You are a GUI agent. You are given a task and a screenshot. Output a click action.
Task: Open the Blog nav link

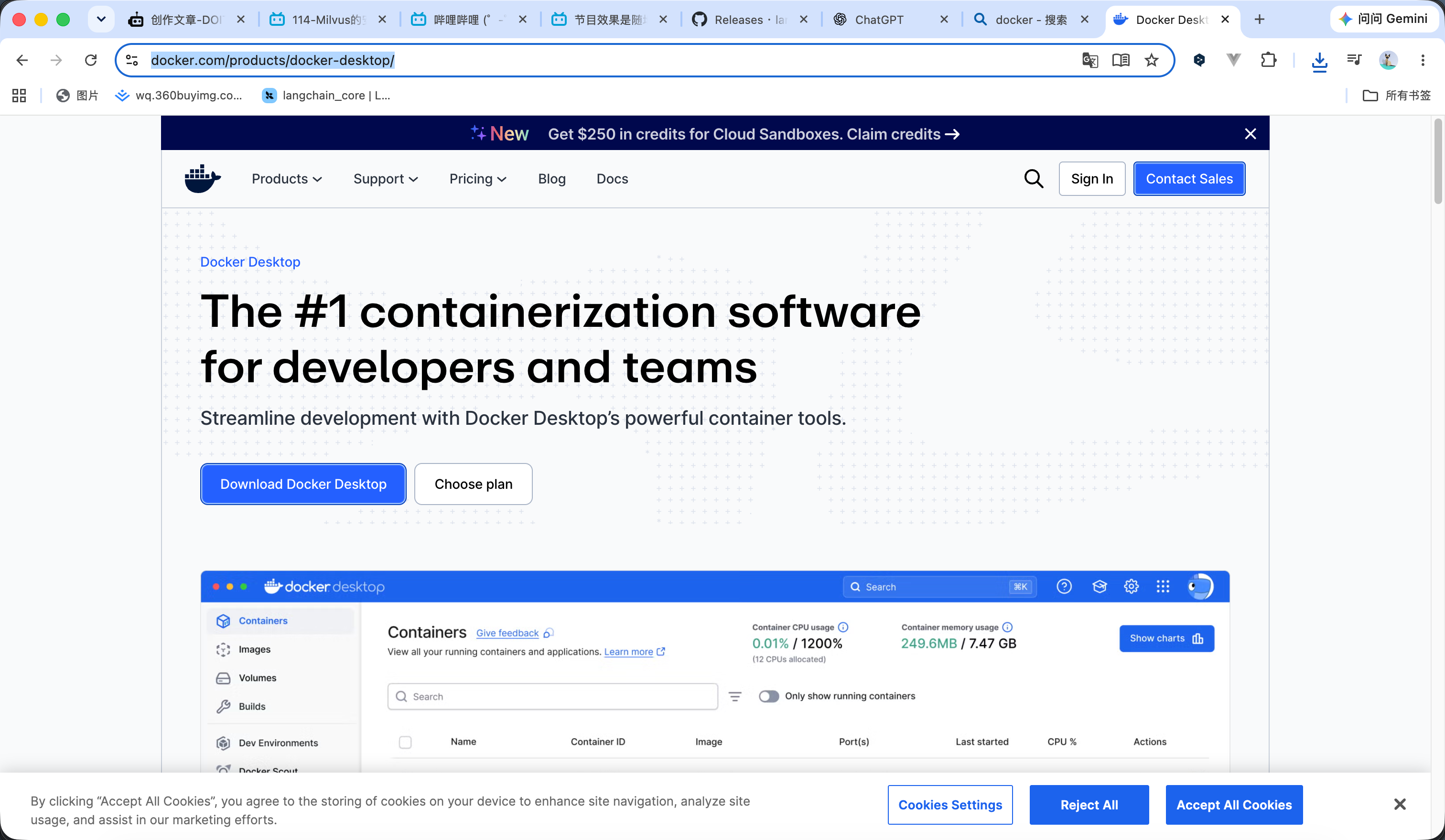[551, 179]
